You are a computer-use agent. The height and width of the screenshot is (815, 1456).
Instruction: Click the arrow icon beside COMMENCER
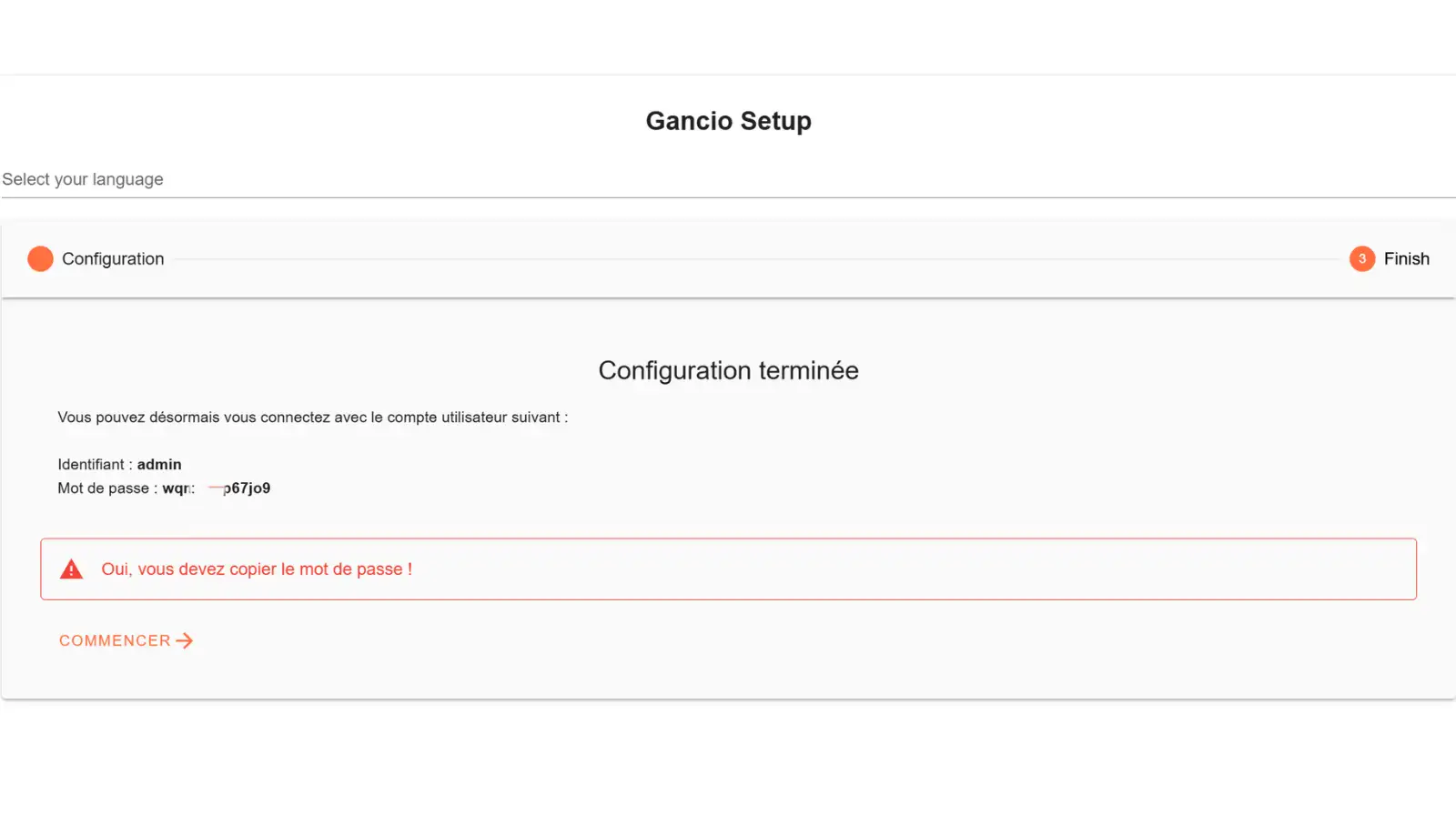click(x=185, y=641)
